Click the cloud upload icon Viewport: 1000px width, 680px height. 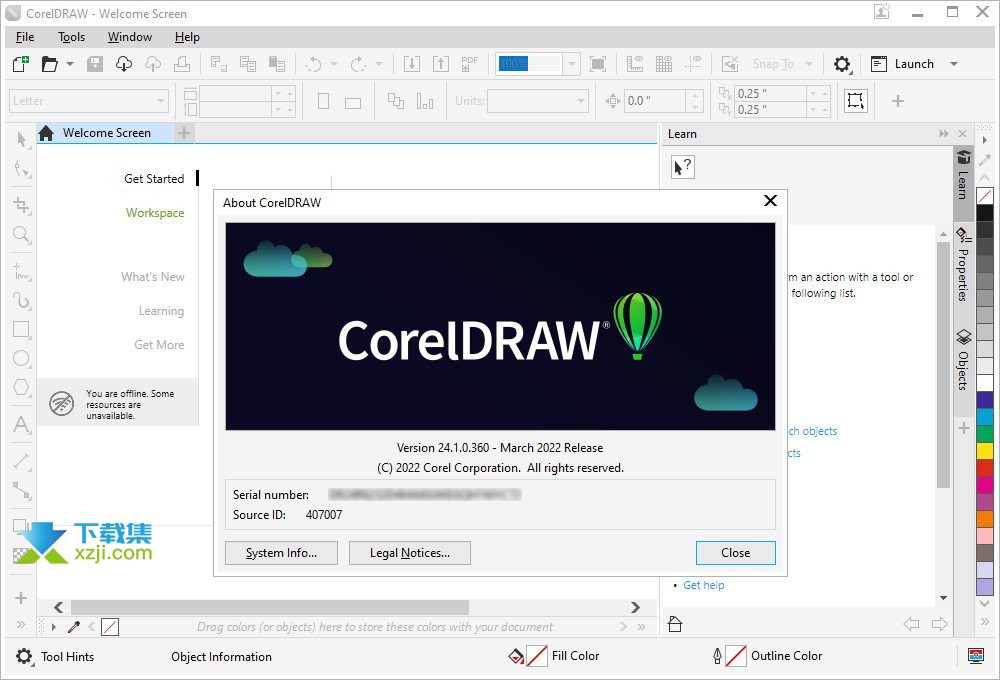pyautogui.click(x=153, y=64)
